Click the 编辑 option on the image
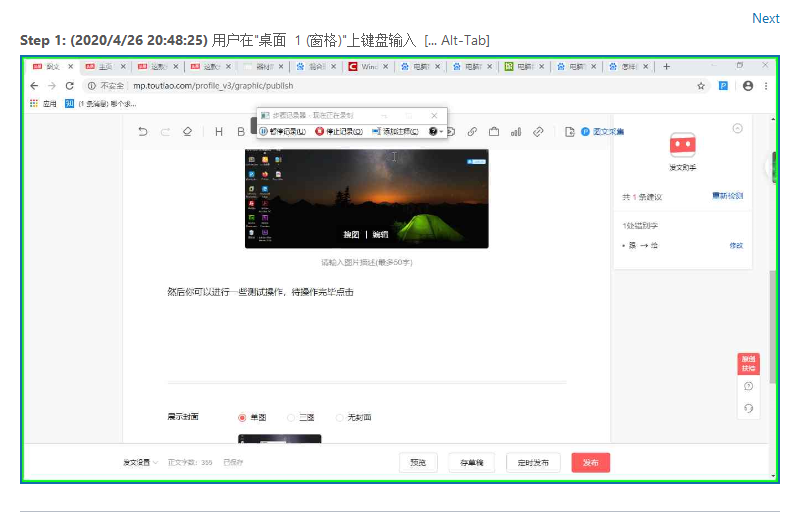795x523 pixels. pos(380,234)
